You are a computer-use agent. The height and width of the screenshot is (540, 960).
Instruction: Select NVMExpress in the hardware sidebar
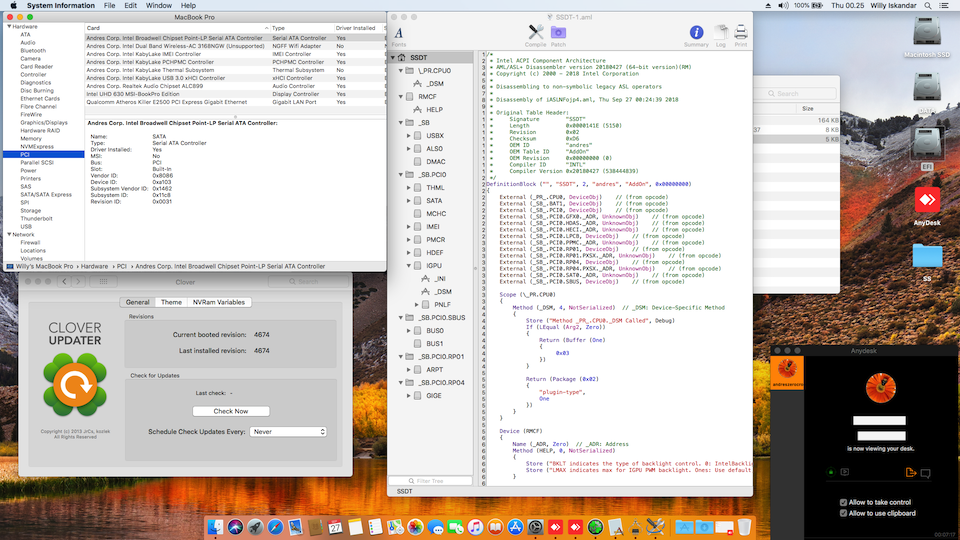38,146
